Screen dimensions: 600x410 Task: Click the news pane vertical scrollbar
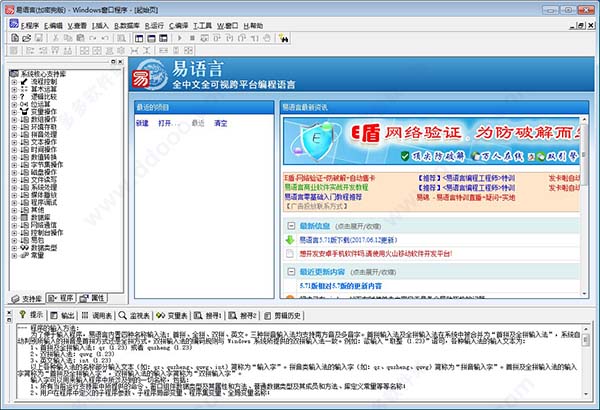(x=584, y=207)
